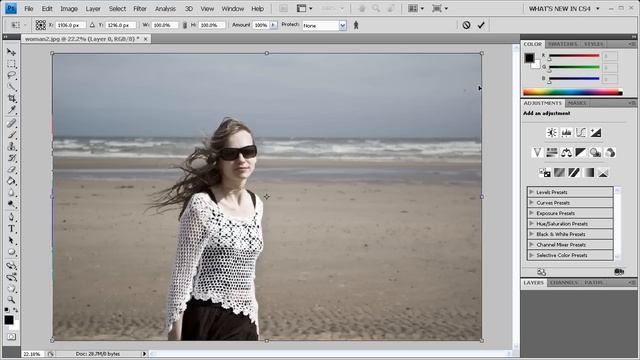Add a Photo Filter adjustment

click(x=596, y=153)
